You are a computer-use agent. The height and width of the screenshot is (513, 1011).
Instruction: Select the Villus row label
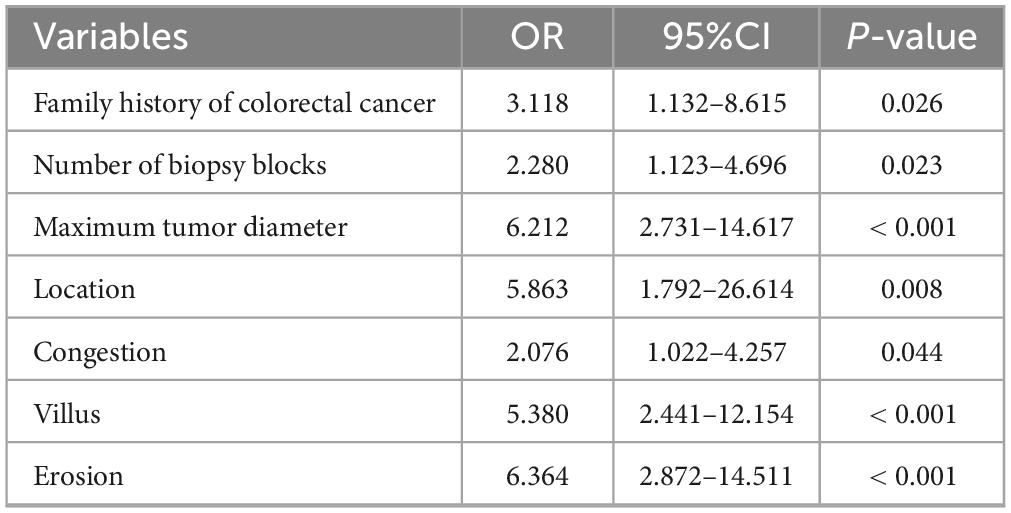pyautogui.click(x=67, y=414)
